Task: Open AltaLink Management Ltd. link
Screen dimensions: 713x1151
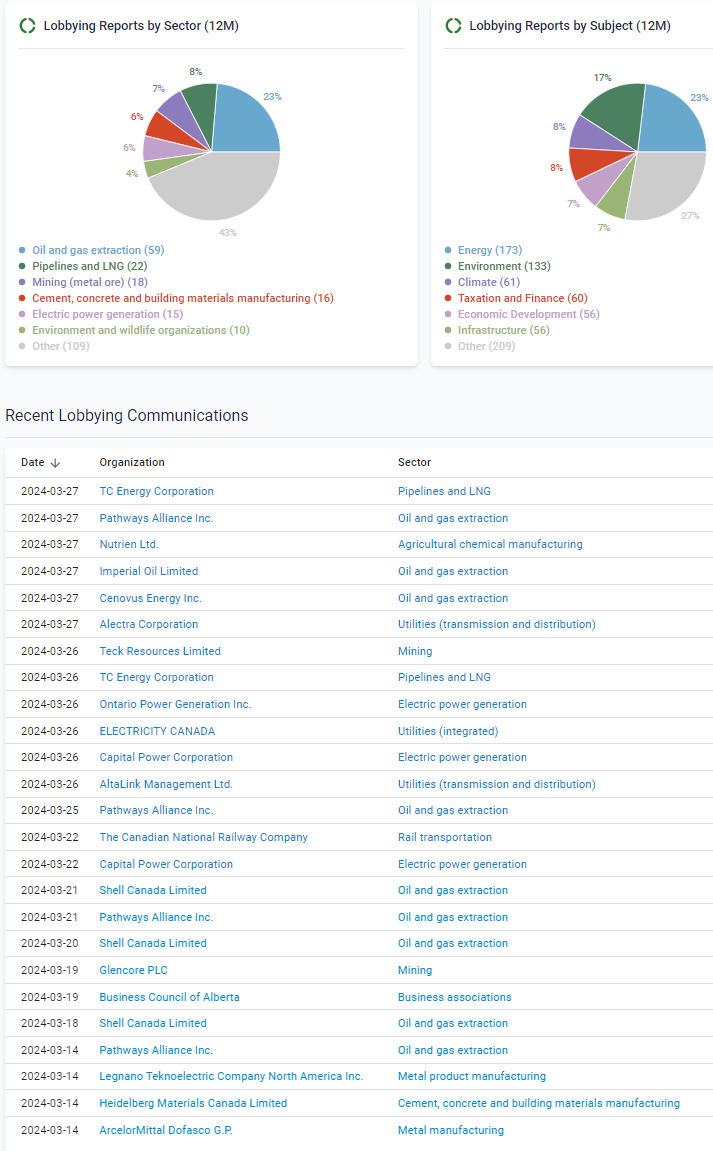Action: click(x=166, y=785)
